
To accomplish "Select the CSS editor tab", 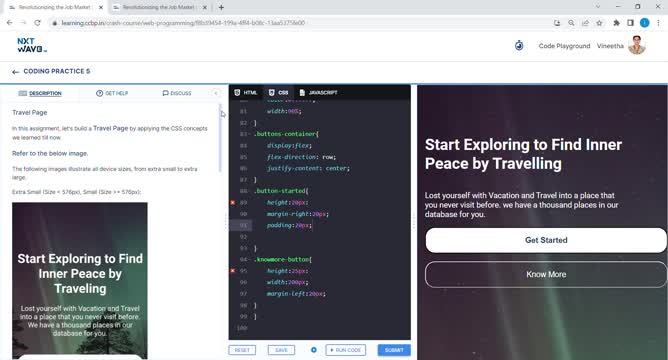I will click(x=278, y=92).
